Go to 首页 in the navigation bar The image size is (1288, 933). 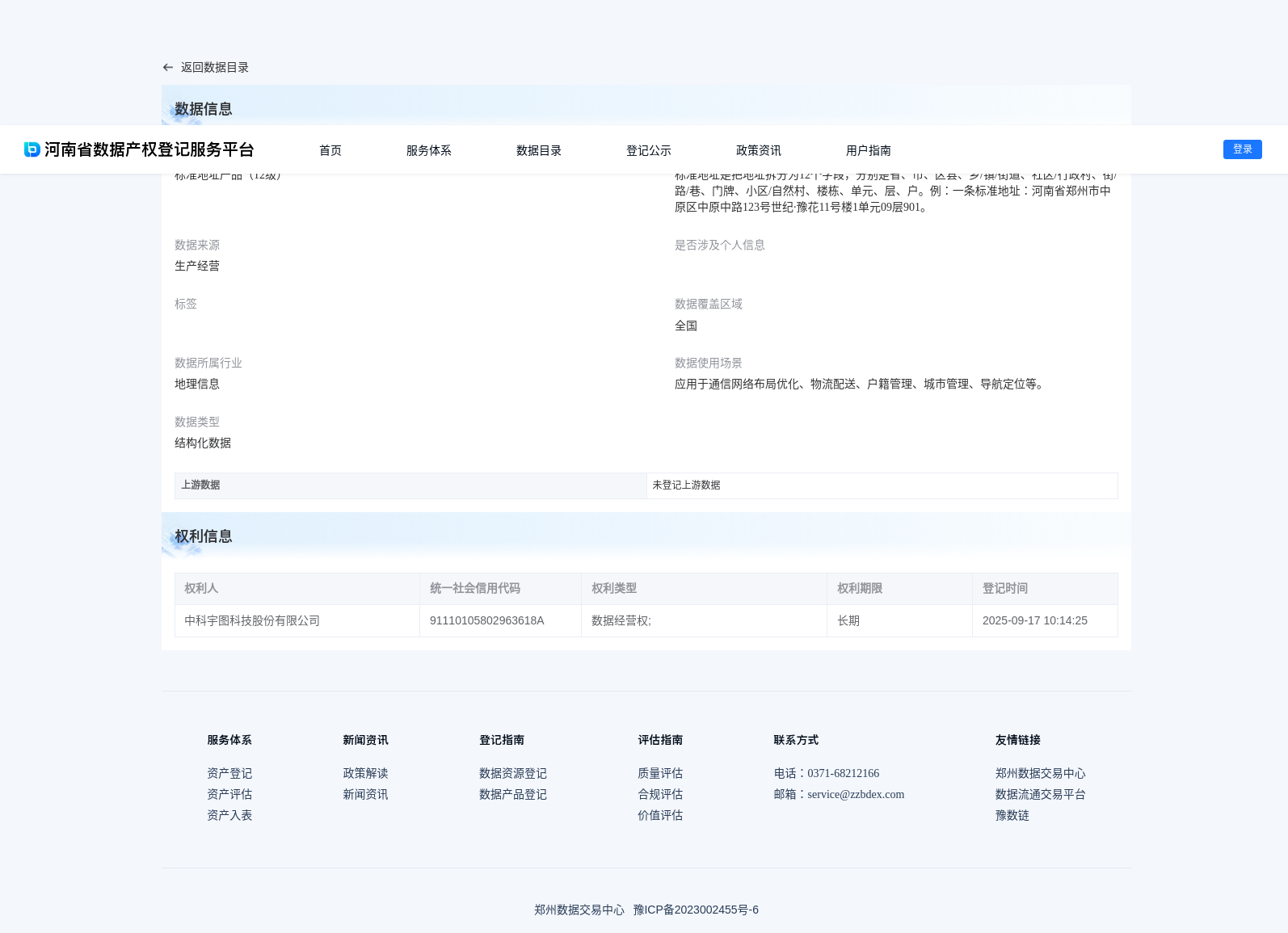click(x=330, y=150)
